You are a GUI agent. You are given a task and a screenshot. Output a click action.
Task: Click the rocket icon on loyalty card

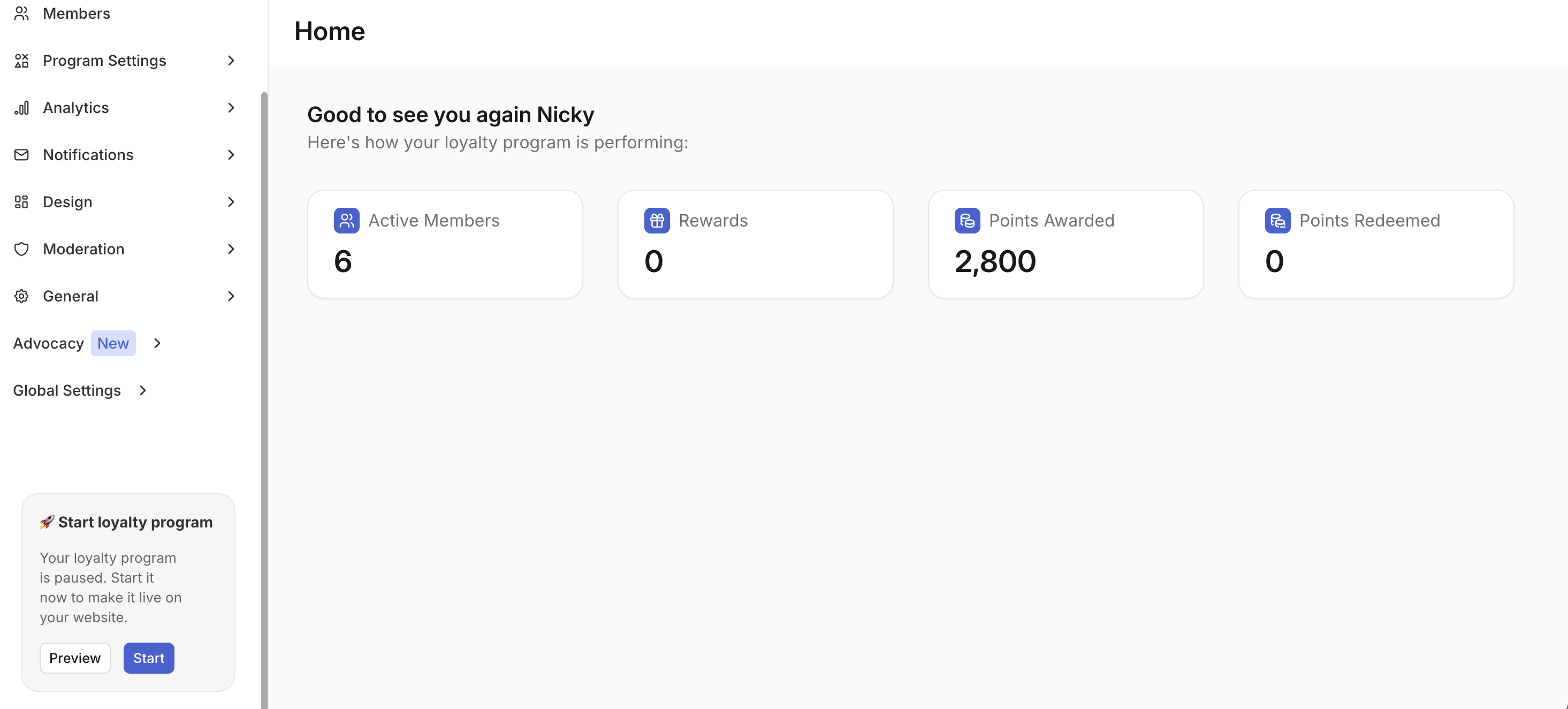pyautogui.click(x=47, y=522)
